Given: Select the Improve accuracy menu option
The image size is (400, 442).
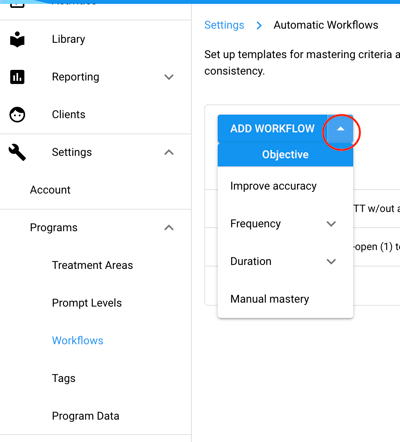Looking at the screenshot, I should click(x=285, y=186).
